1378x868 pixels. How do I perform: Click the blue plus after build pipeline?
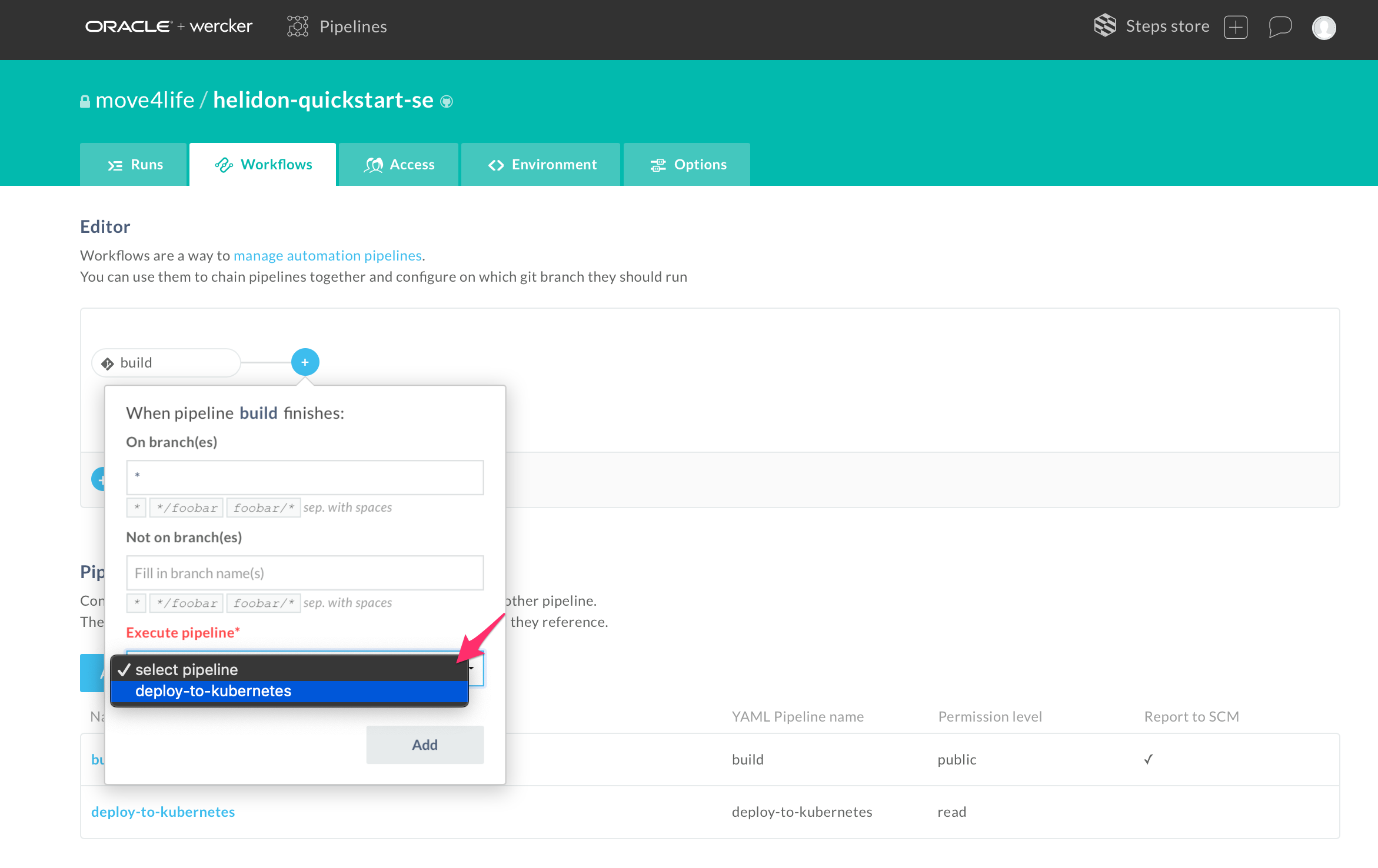305,362
